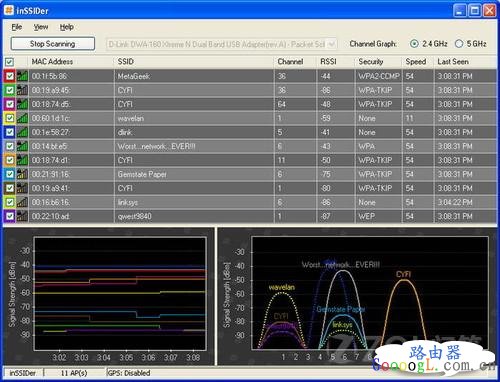Select the 5 GHz channel graph option
Screen dimensions: 500x382
(459, 44)
